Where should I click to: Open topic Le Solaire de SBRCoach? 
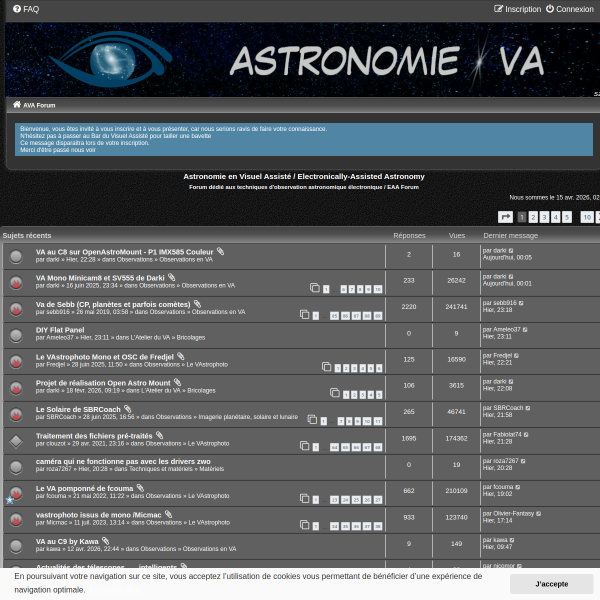pyautogui.click(x=78, y=409)
